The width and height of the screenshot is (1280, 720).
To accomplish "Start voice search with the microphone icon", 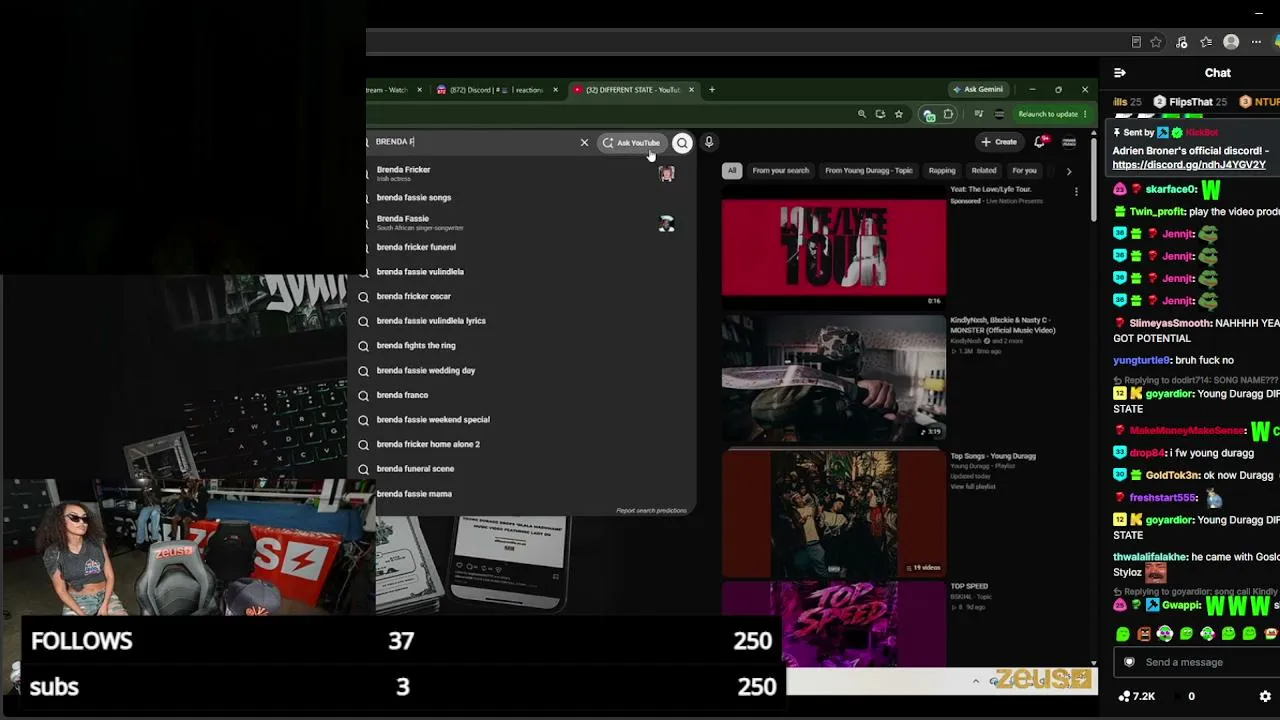I will (x=709, y=142).
